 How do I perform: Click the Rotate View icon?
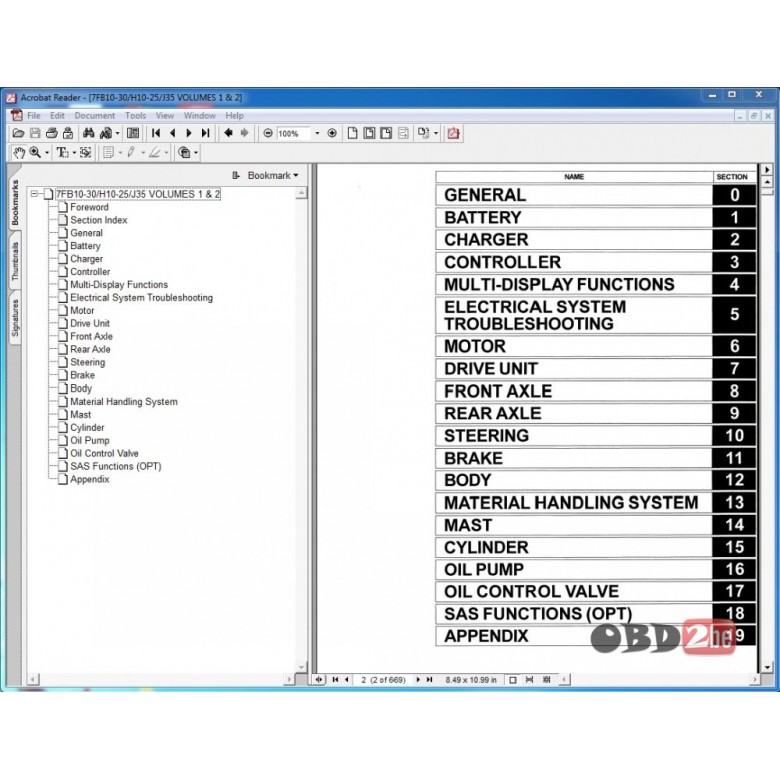423,133
